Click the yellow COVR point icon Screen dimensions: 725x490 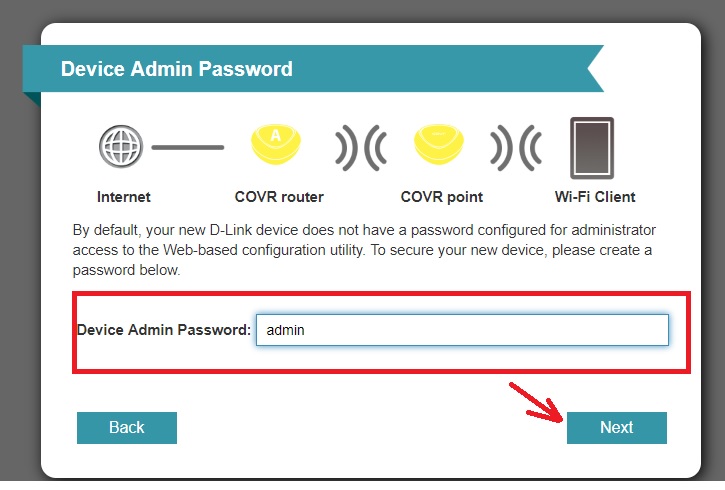(x=442, y=146)
